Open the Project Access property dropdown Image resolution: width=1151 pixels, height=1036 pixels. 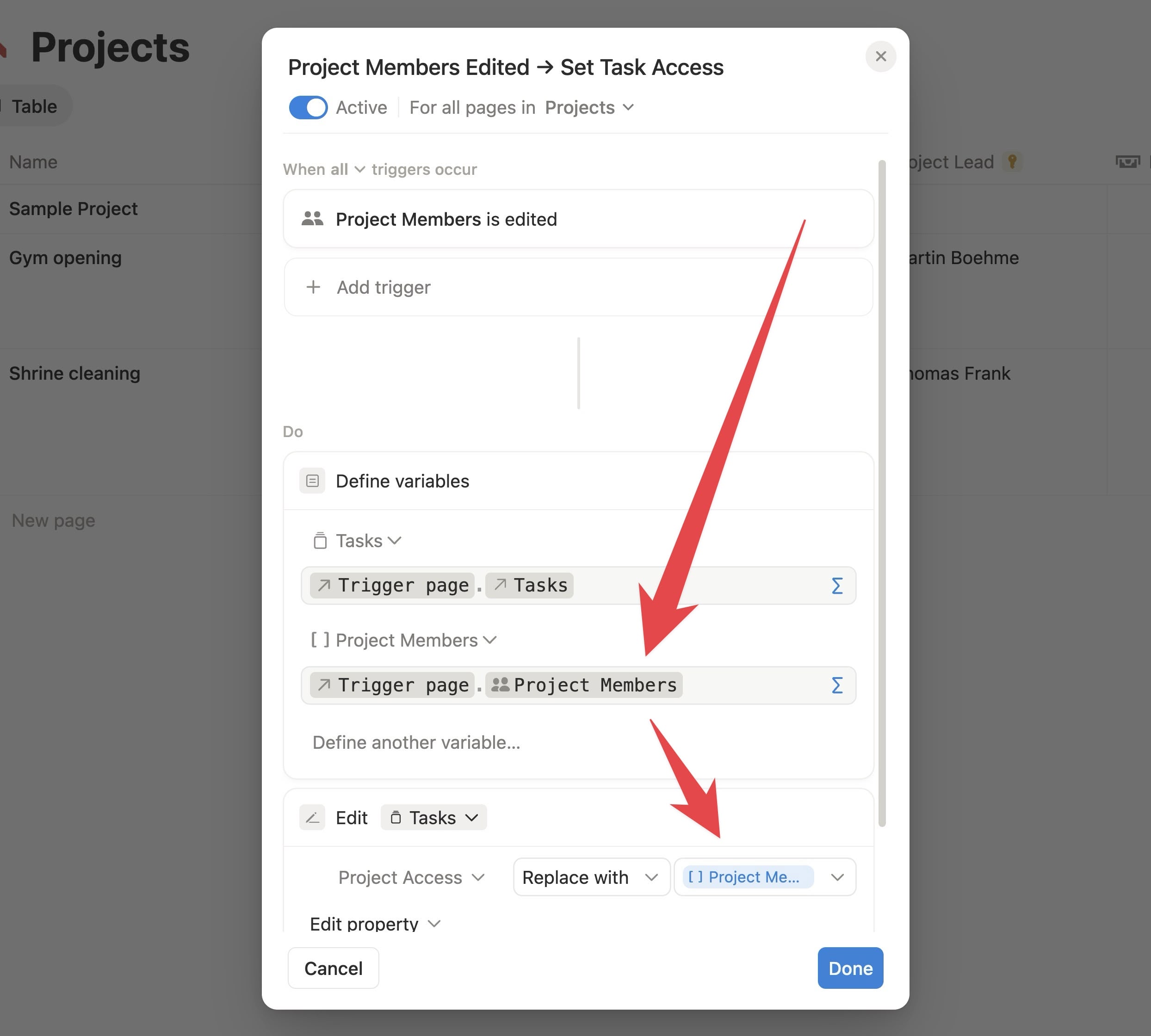pos(411,877)
